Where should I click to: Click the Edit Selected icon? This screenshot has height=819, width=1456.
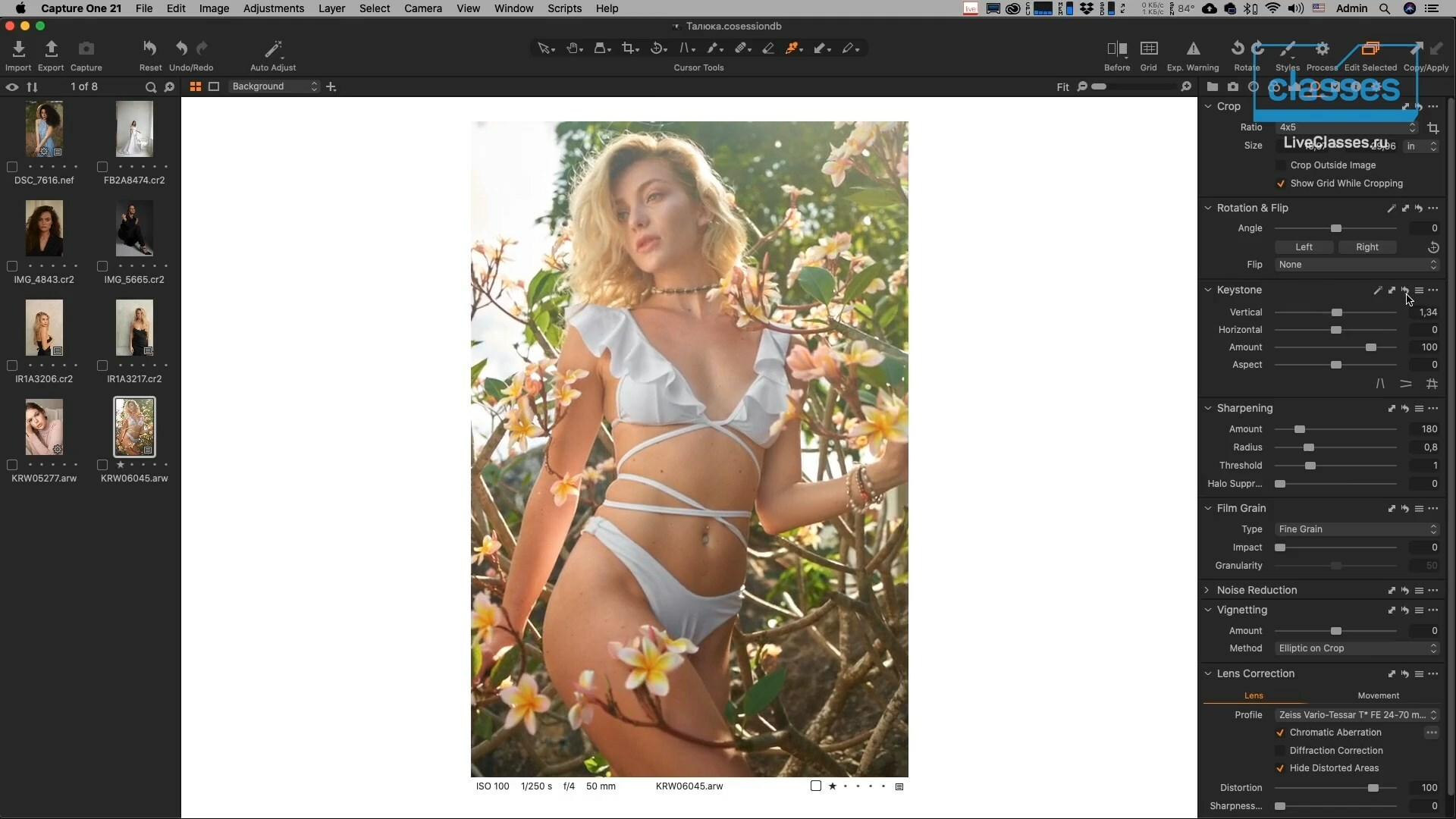pyautogui.click(x=1370, y=49)
